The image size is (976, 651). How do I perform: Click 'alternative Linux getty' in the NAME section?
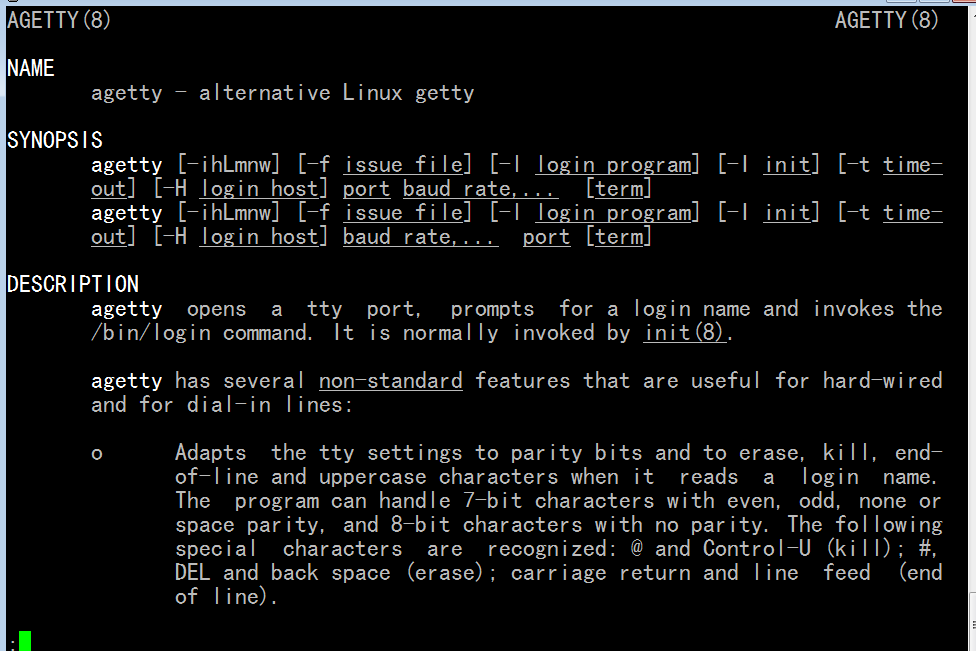[x=336, y=93]
